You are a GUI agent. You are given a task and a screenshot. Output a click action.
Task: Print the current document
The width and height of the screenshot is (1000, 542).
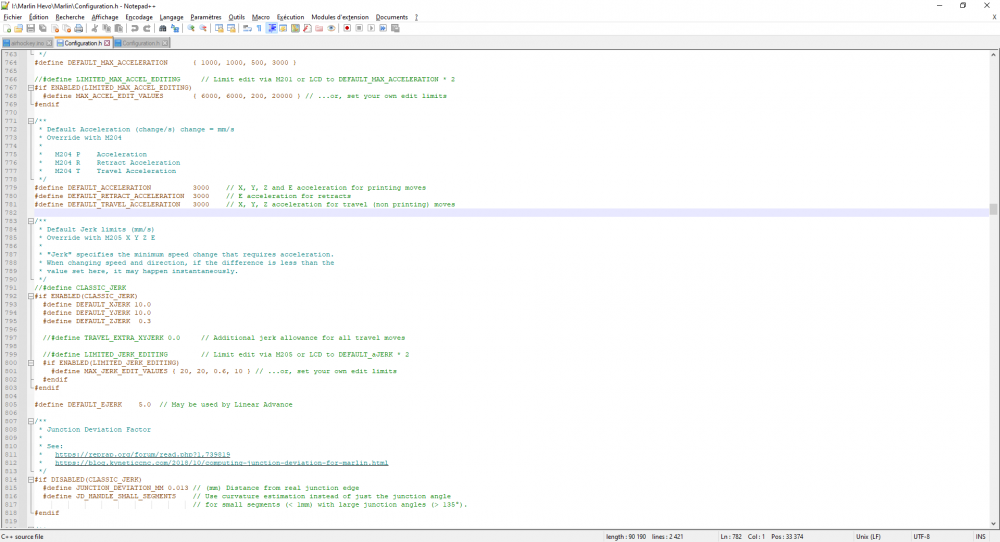tap(78, 28)
